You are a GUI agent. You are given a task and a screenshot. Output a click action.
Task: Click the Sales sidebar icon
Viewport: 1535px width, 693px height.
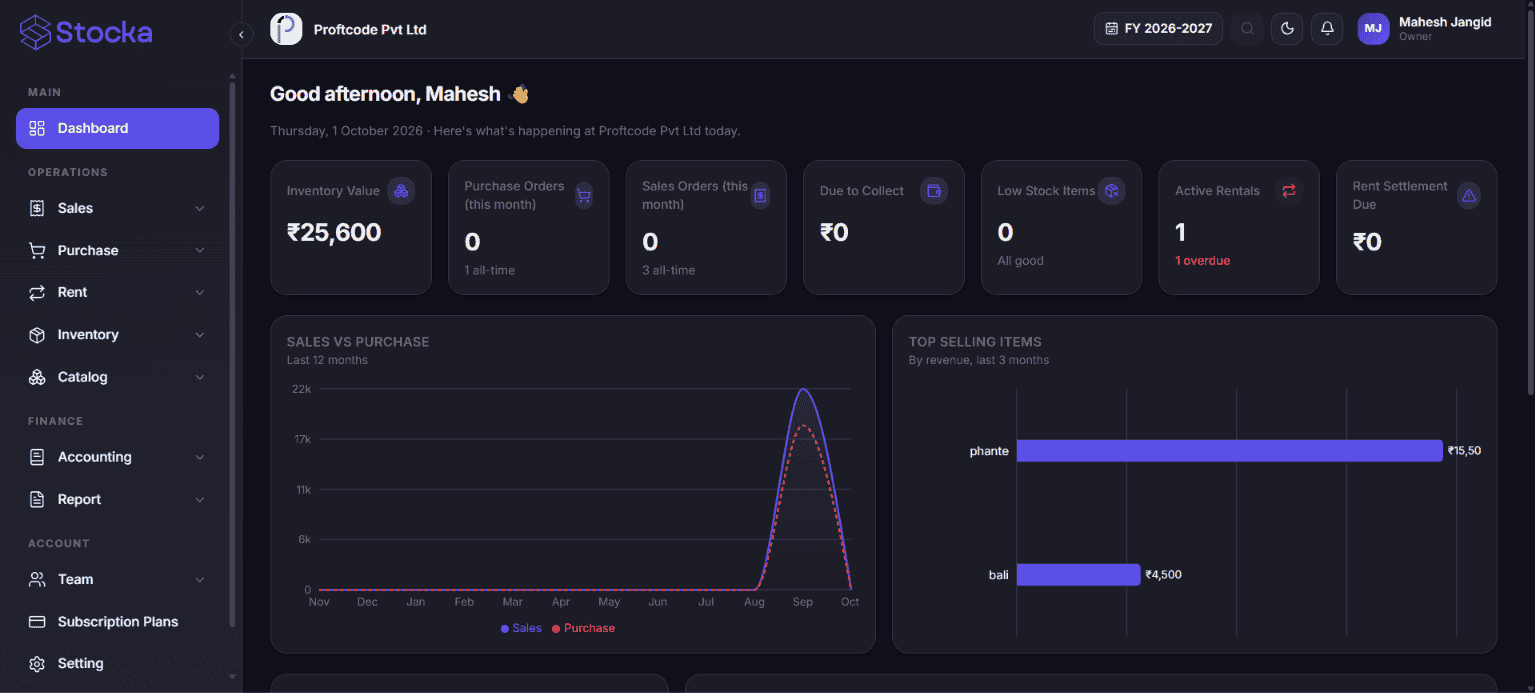(x=37, y=208)
